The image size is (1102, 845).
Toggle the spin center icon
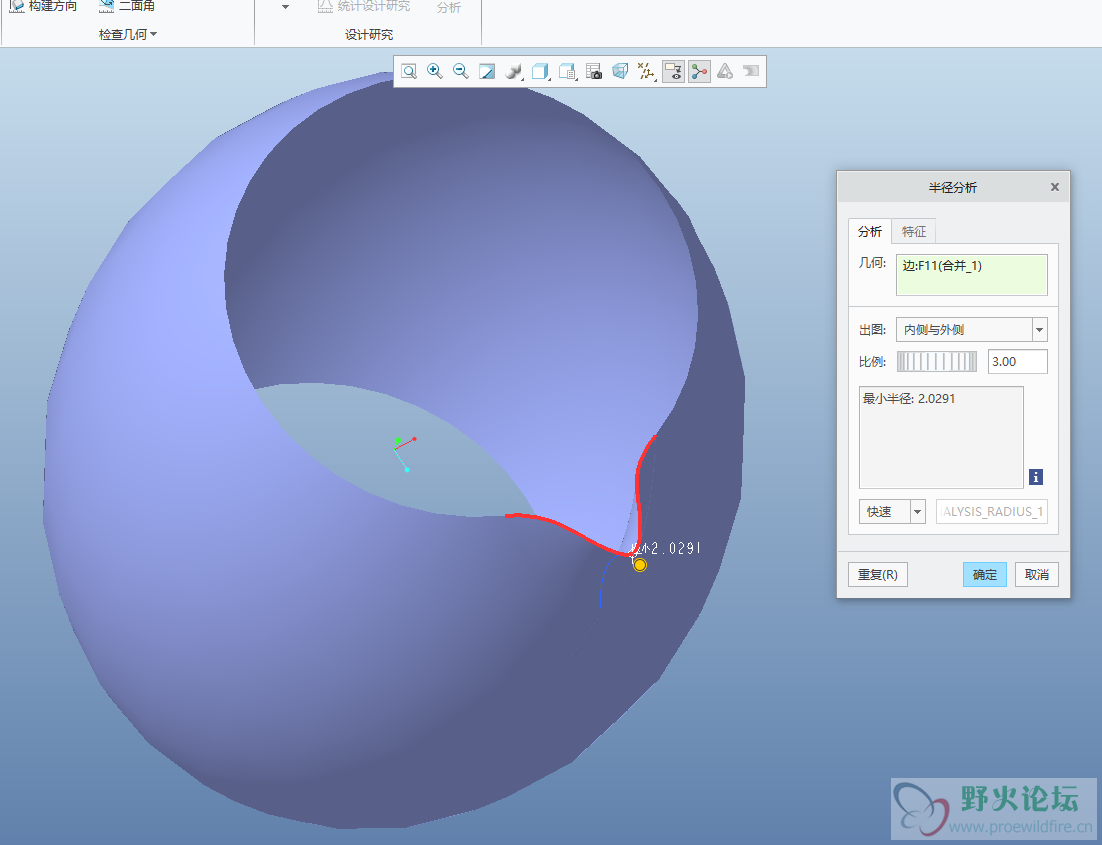(699, 71)
